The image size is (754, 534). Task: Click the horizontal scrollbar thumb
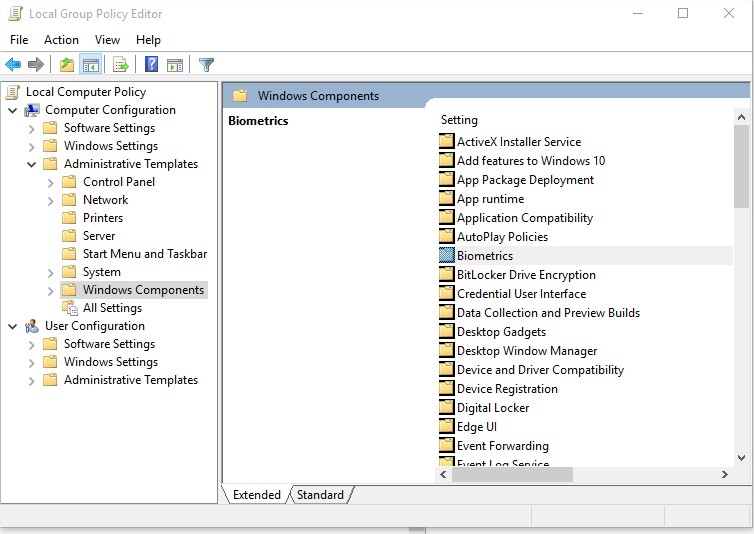(512, 474)
